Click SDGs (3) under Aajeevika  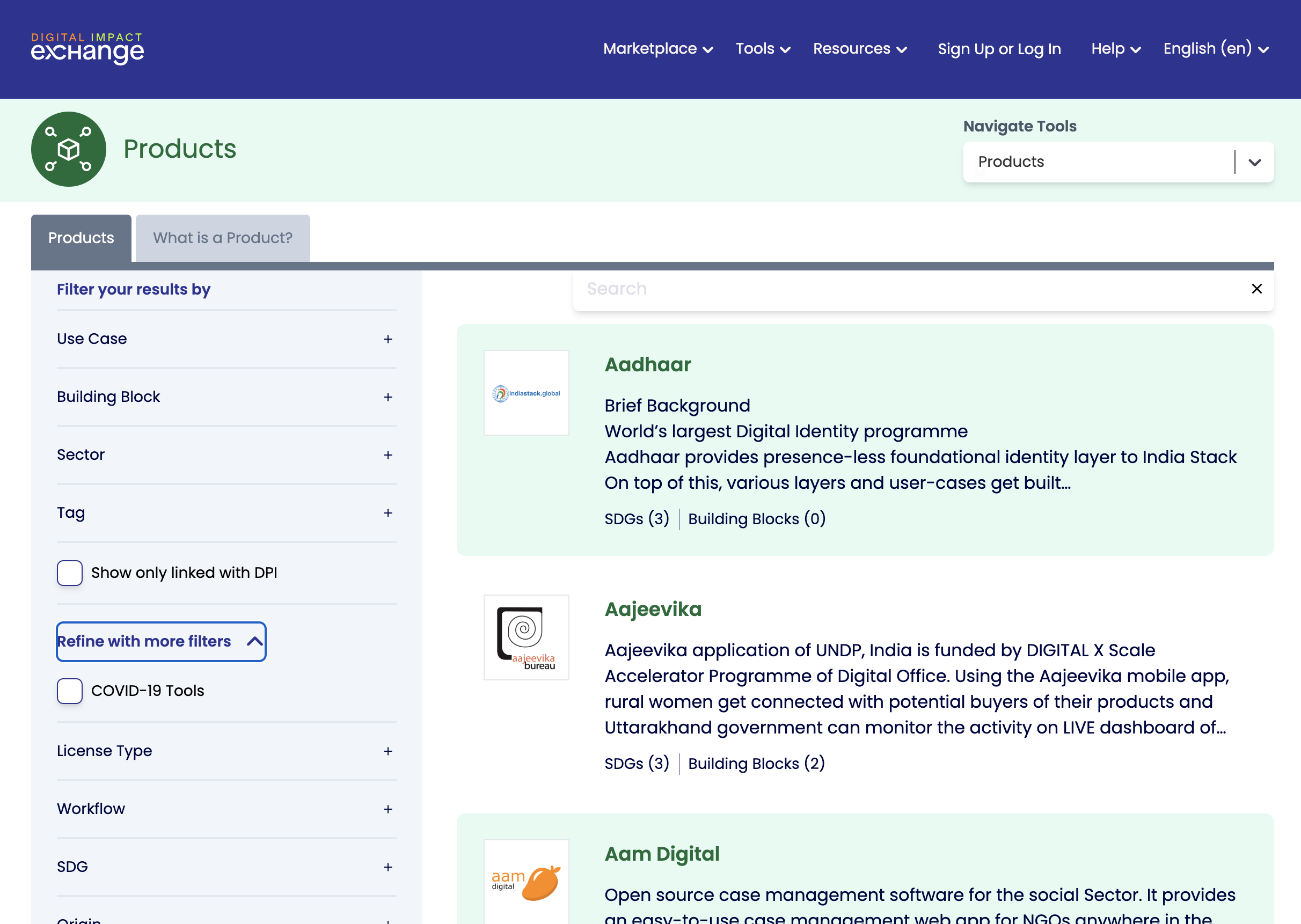click(637, 764)
